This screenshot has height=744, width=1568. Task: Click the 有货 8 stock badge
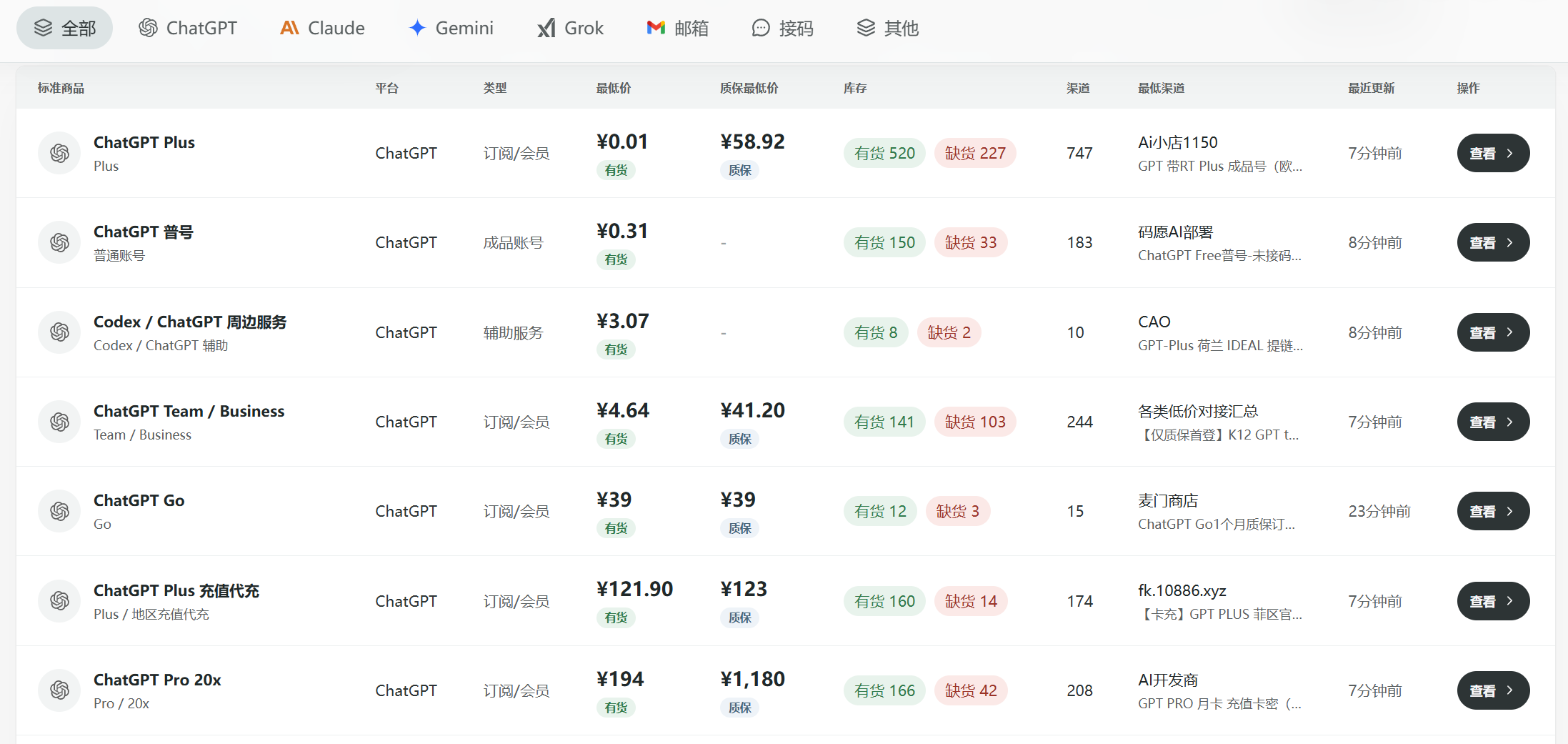click(876, 332)
